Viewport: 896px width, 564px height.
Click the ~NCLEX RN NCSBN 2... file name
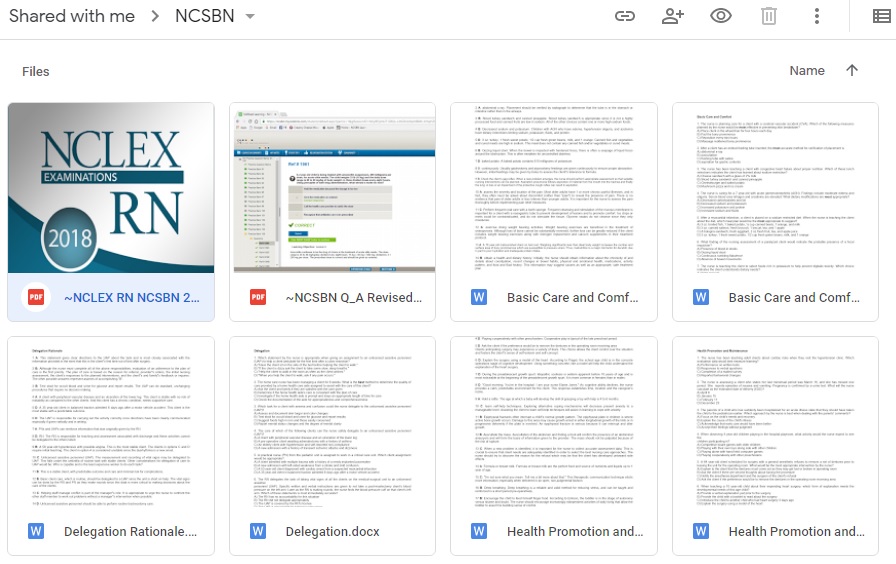pyautogui.click(x=132, y=298)
